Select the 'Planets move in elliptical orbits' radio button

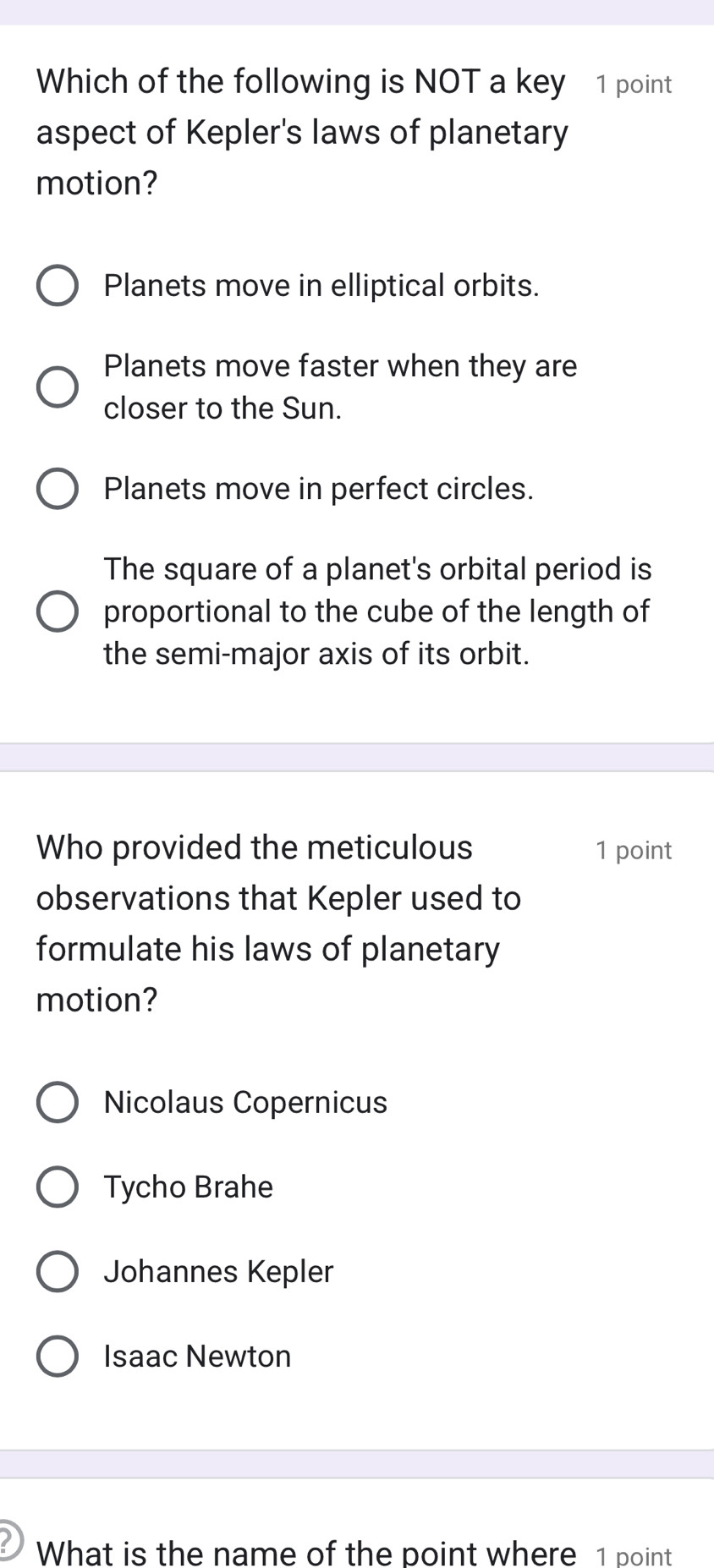(58, 286)
